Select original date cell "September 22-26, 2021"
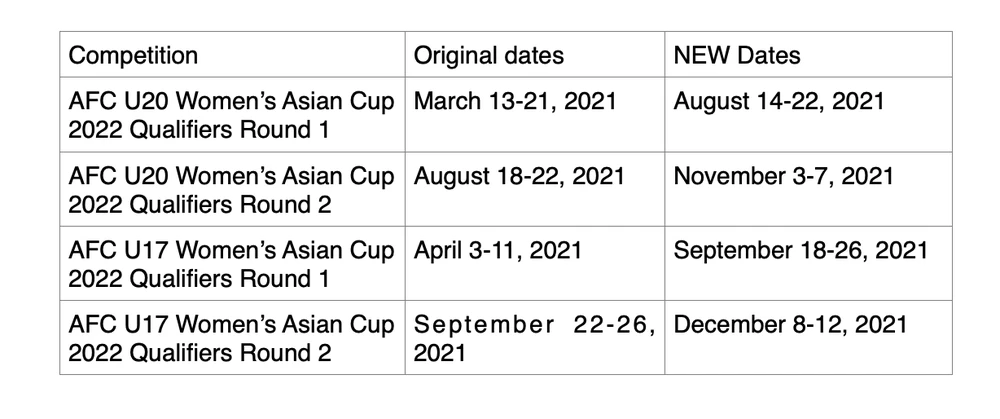 pyautogui.click(x=534, y=338)
